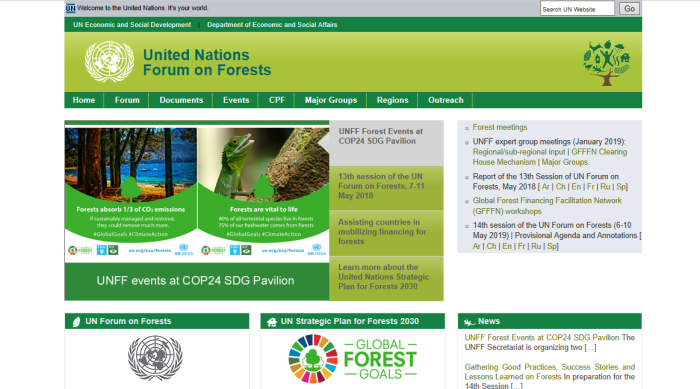Image resolution: width=700 pixels, height=389 pixels.
Task: Click the lizard icon beside News heading
Action: pos(469,322)
